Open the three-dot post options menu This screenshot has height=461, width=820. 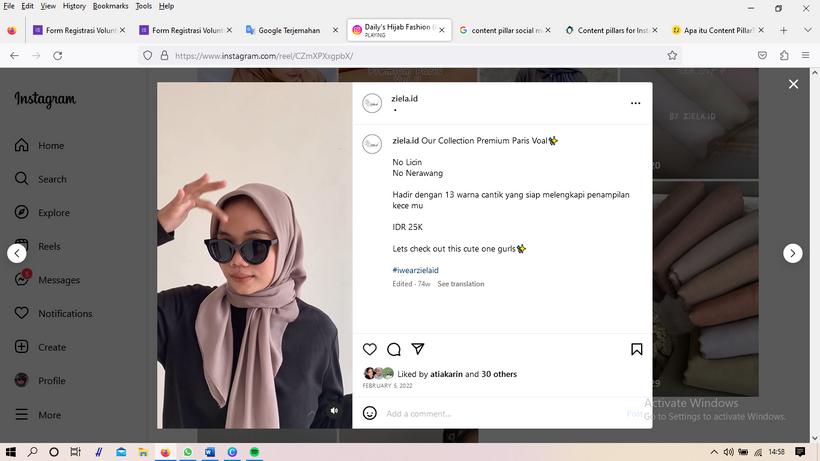pos(635,103)
